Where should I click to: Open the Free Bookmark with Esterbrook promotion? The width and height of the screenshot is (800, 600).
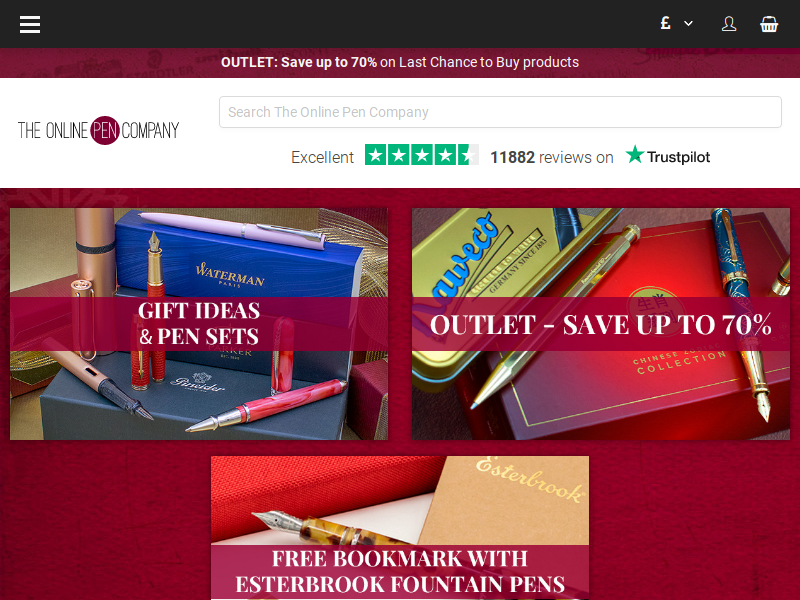[400, 528]
